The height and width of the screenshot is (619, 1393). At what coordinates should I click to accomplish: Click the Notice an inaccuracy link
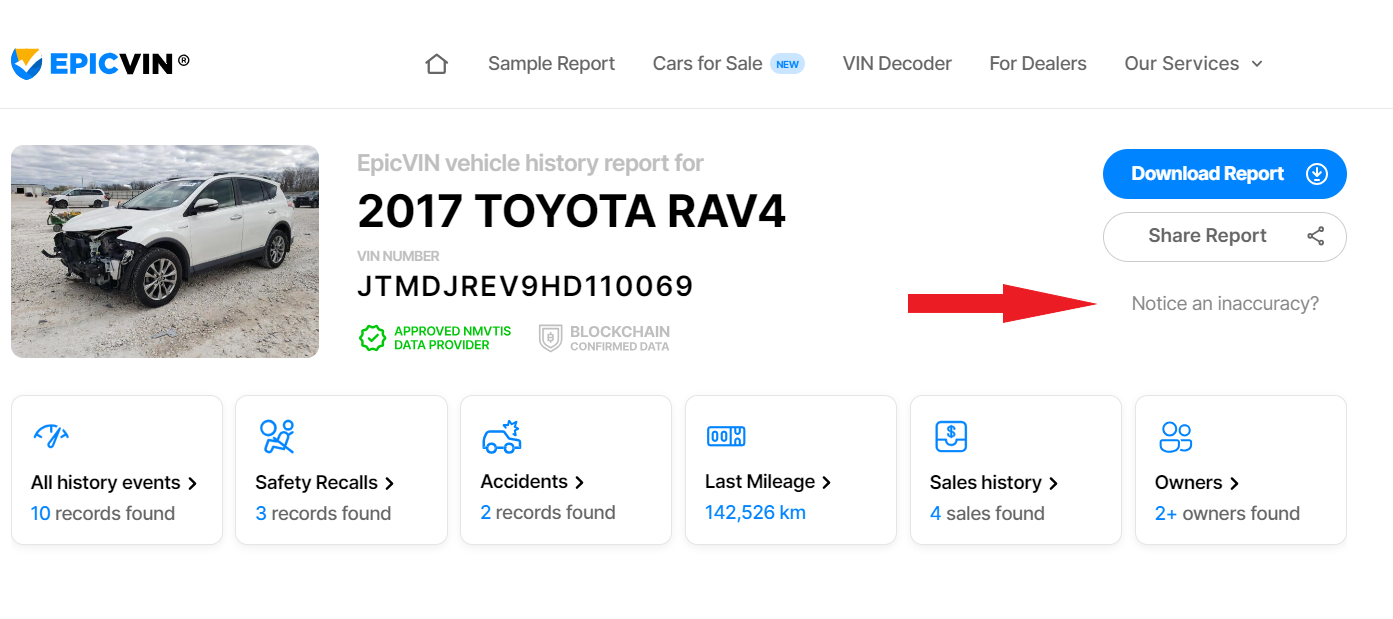(x=1224, y=303)
